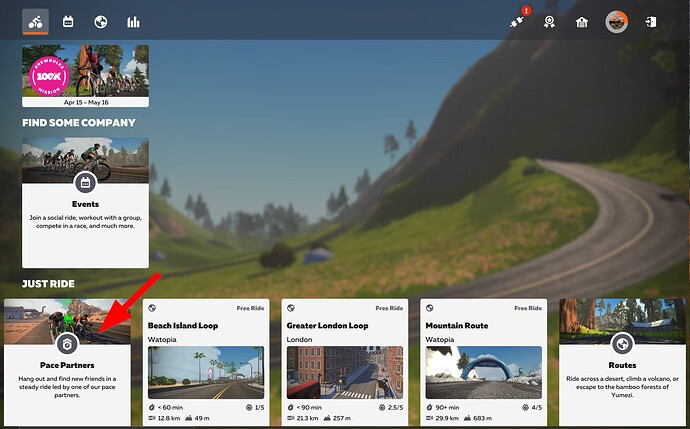Open the events calendar icon in top bar
Image resolution: width=690 pixels, height=429 pixels.
68,22
